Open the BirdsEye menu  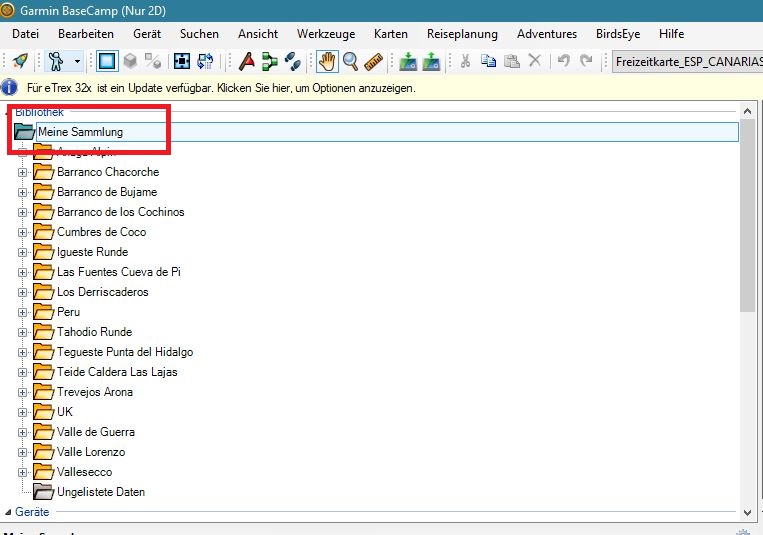tap(618, 34)
